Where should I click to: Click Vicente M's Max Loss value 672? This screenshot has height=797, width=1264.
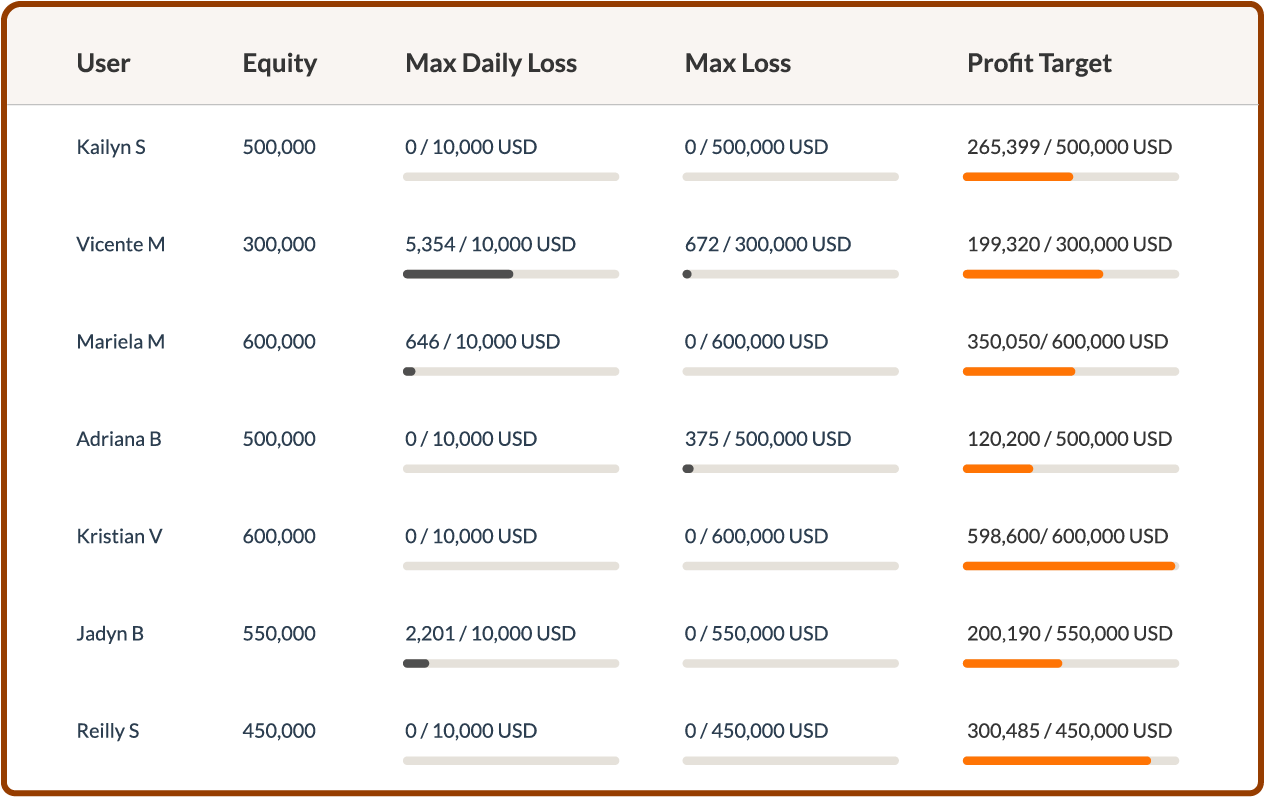702,244
